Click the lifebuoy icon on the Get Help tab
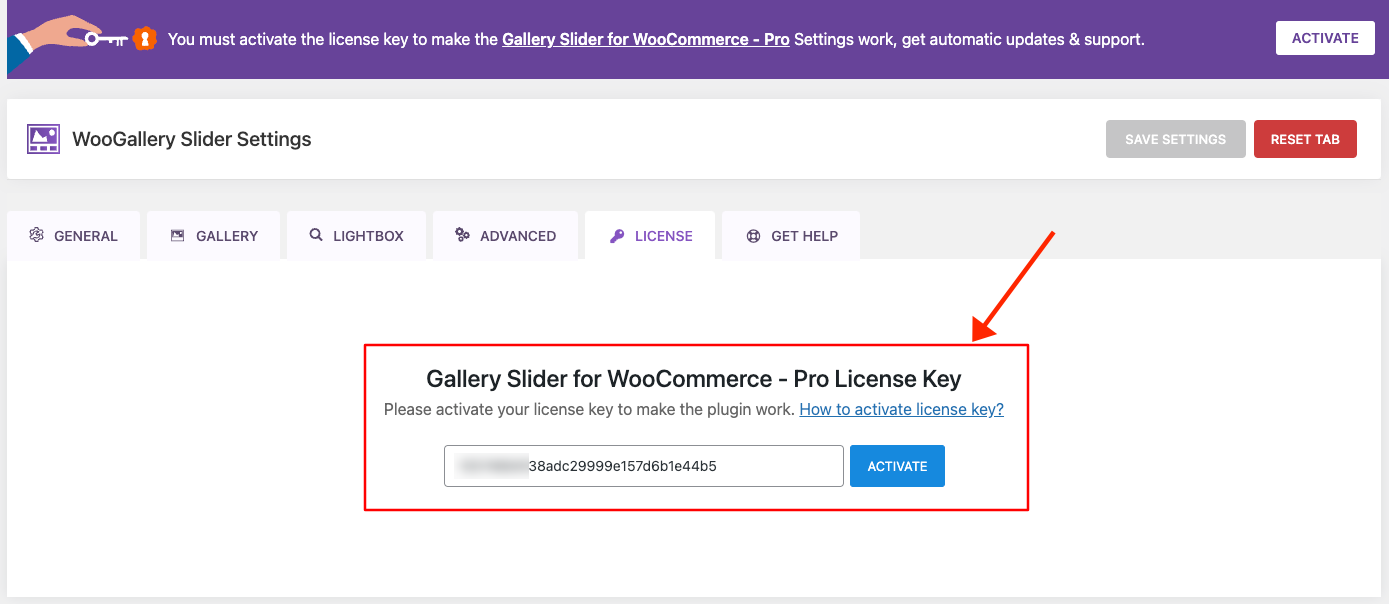The width and height of the screenshot is (1389, 604). click(x=754, y=236)
